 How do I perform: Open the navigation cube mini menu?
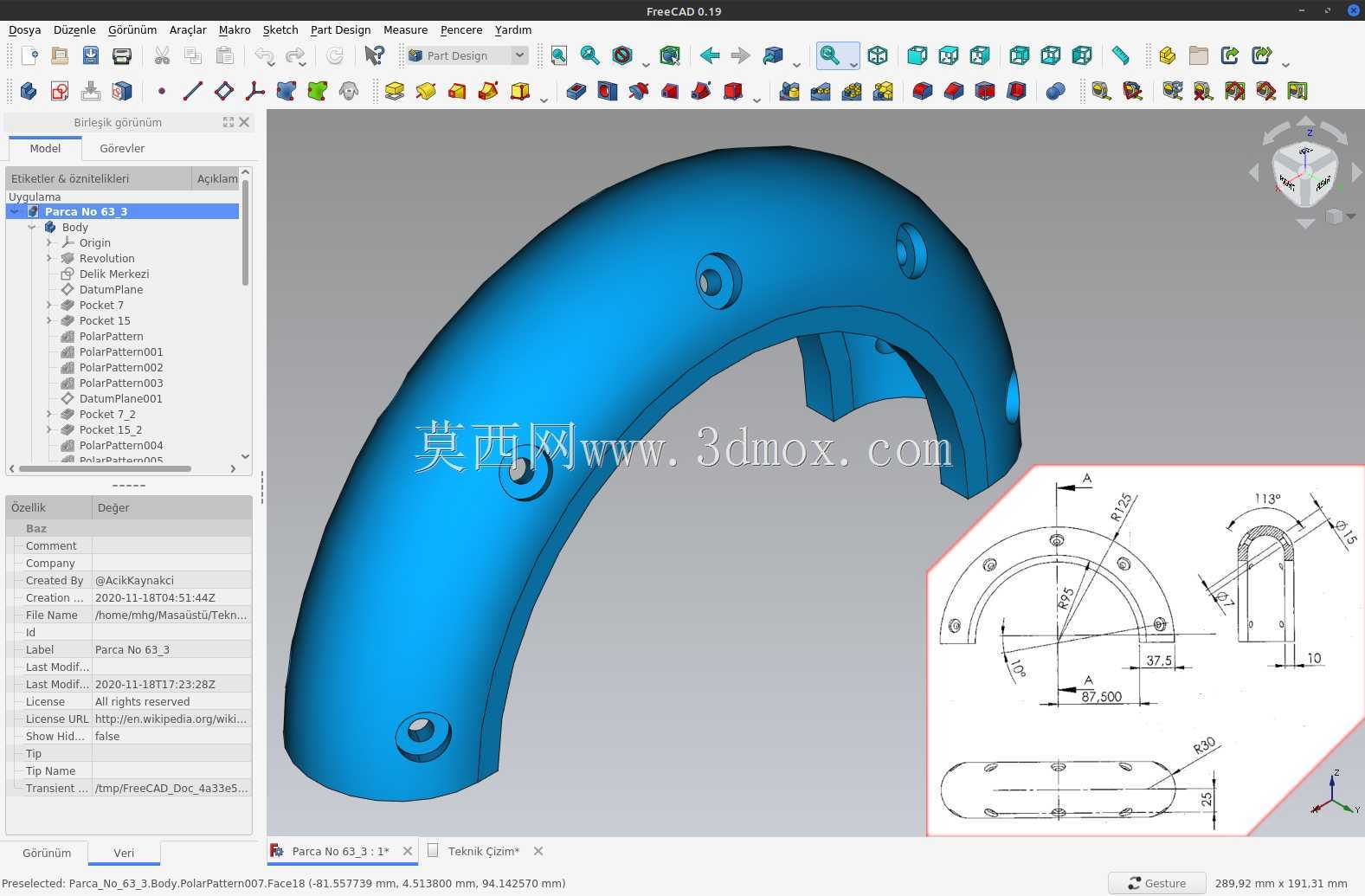tap(1339, 216)
